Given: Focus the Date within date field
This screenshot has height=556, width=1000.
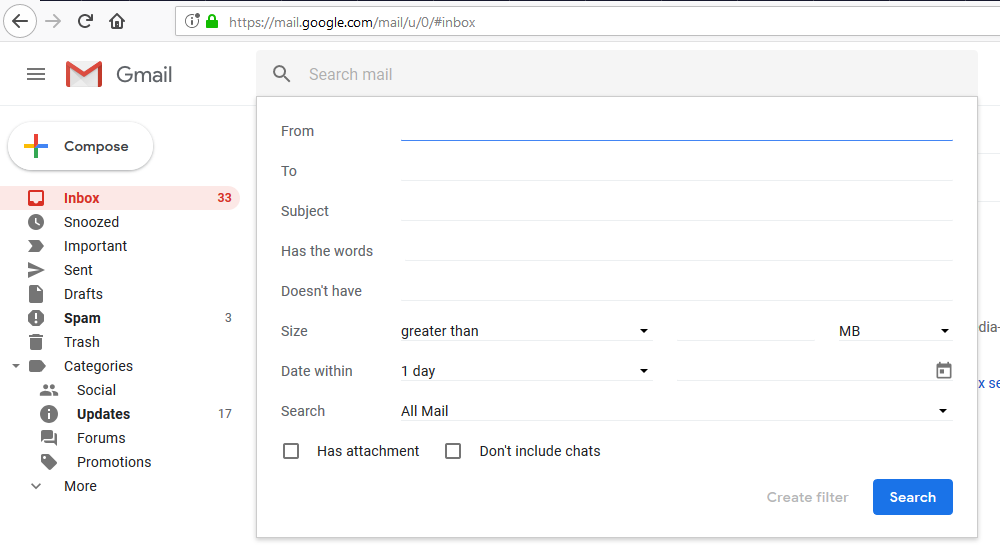Looking at the screenshot, I should 804,371.
